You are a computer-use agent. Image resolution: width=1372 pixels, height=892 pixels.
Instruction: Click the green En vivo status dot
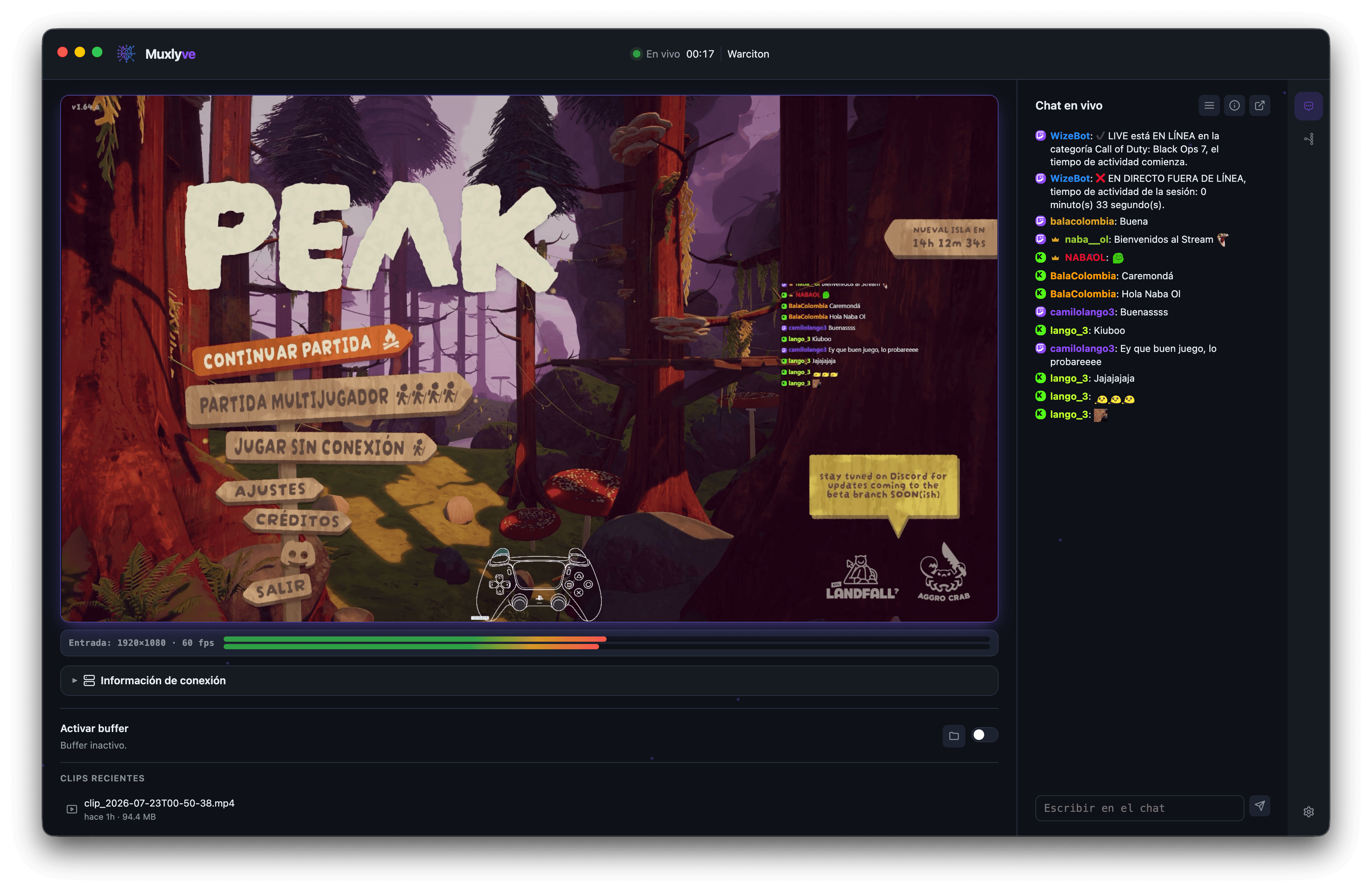636,53
